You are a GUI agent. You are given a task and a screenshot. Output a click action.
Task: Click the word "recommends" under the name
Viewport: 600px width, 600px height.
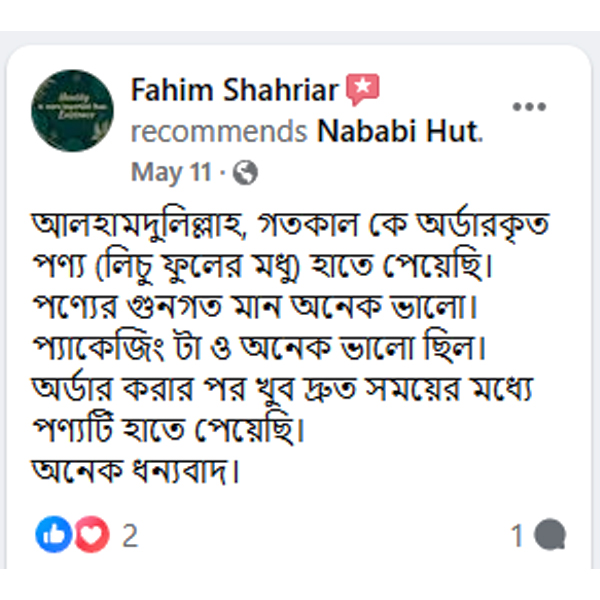[x=218, y=131]
